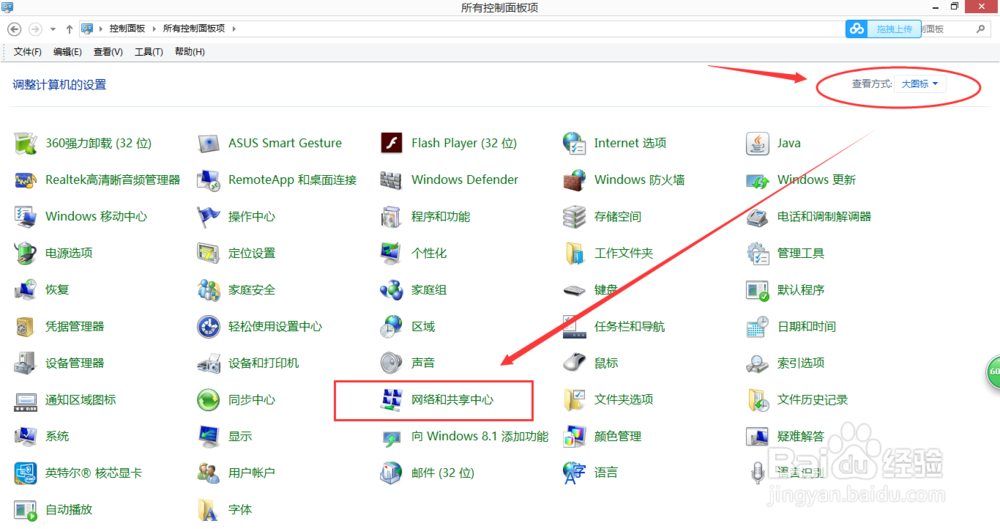Open the 电话和调制解调器 icon

[757, 217]
